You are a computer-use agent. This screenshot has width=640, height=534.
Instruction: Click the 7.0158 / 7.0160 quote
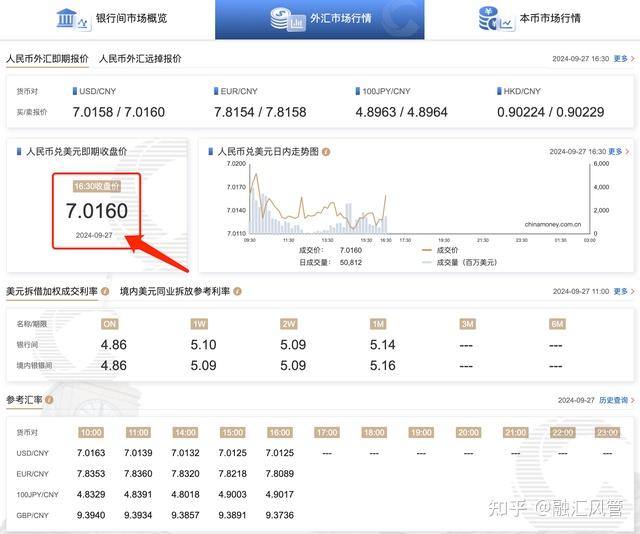coord(119,112)
